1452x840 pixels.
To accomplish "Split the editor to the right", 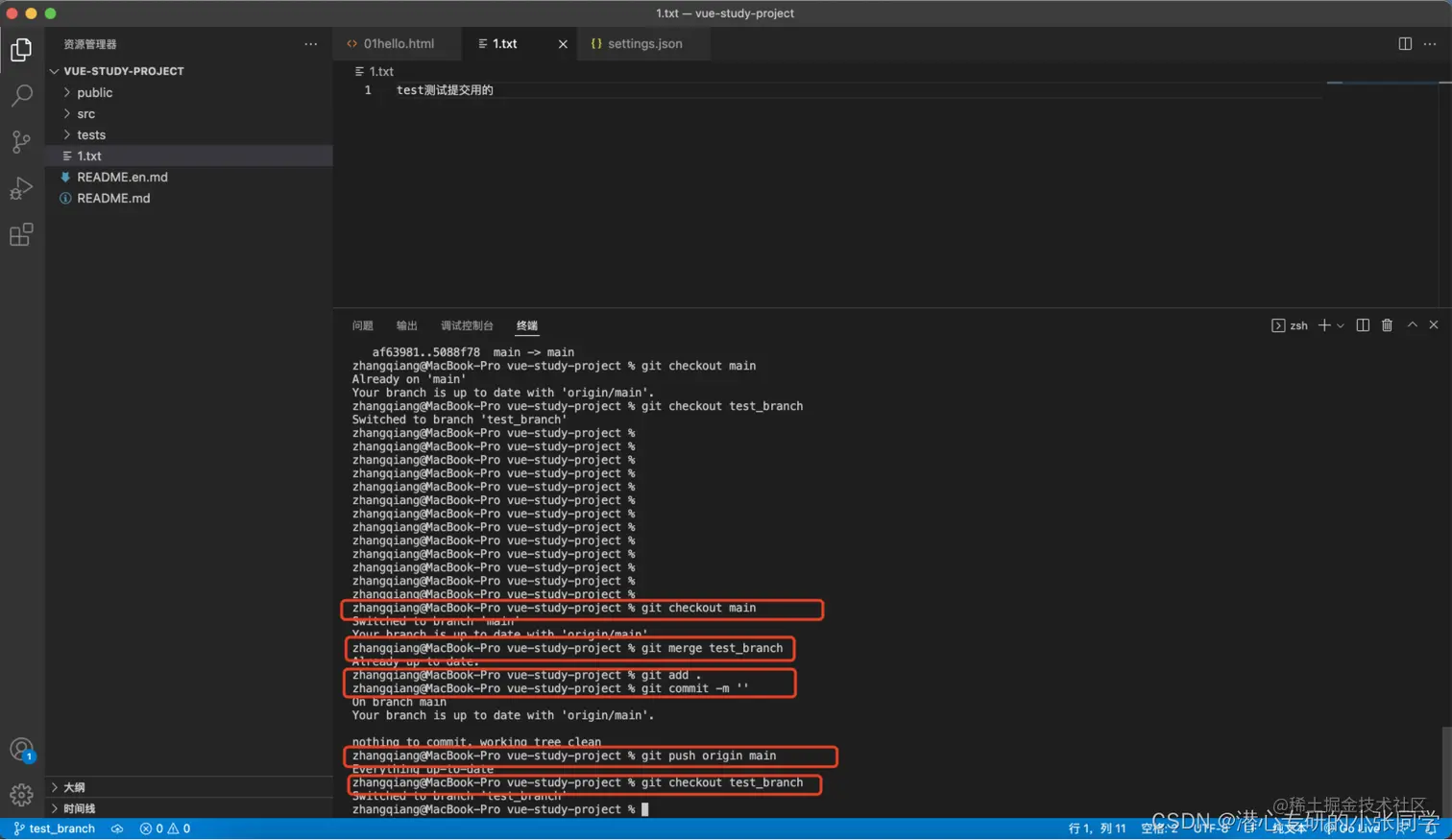I will [x=1405, y=44].
